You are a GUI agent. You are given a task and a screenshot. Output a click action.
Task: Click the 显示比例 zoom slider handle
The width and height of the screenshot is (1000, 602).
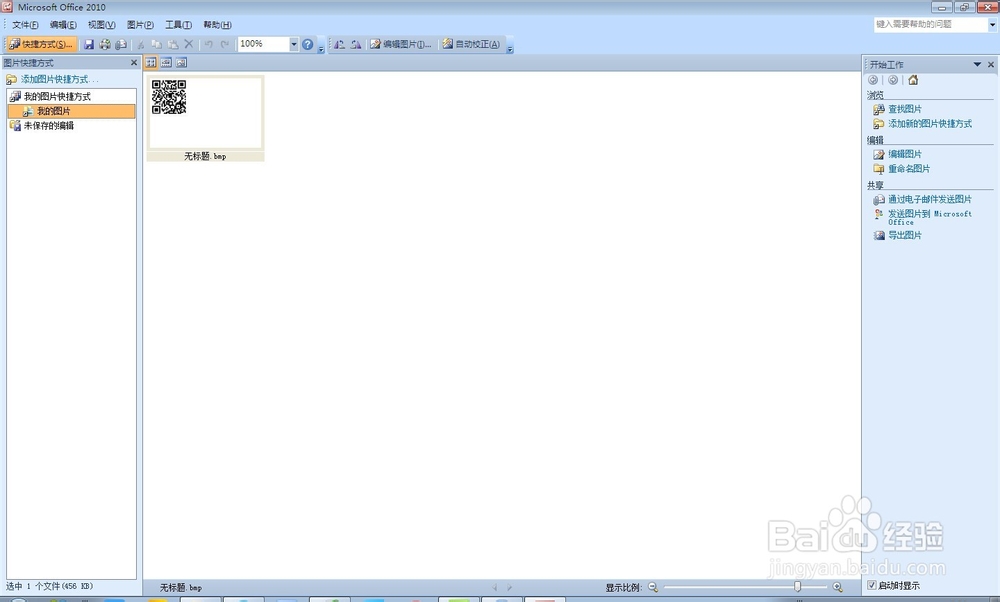(797, 587)
